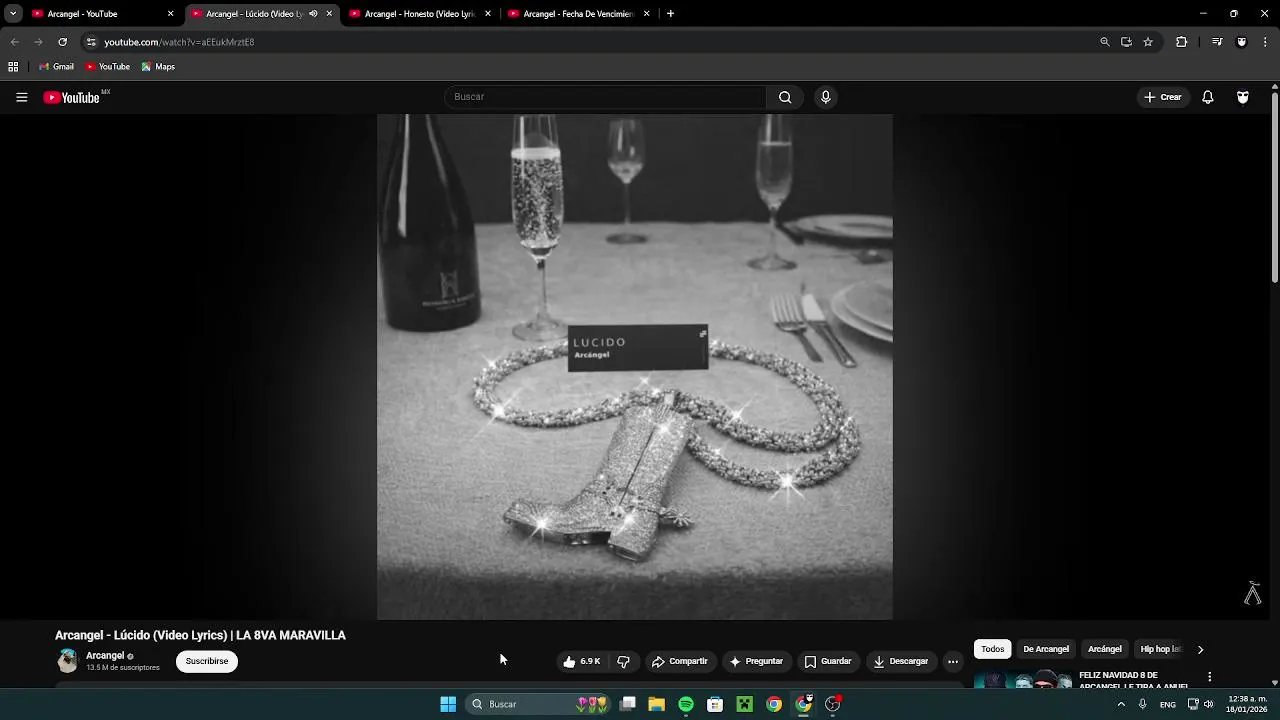Screen dimensions: 1280x720
Task: Open the YouTube account avatar menu
Action: pyautogui.click(x=1243, y=97)
